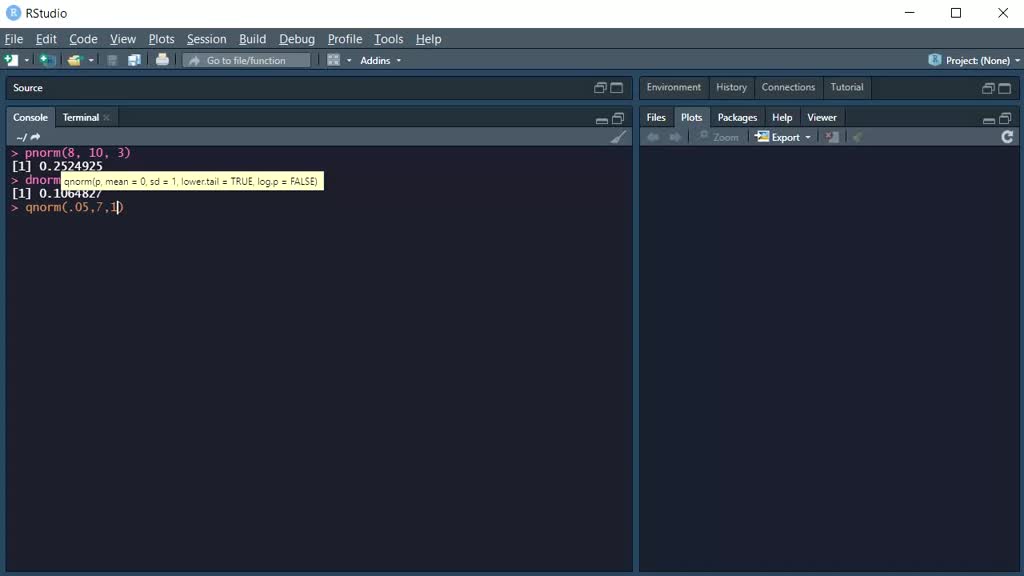Switch to the Terminal tab
The image size is (1024, 576).
[x=81, y=118]
